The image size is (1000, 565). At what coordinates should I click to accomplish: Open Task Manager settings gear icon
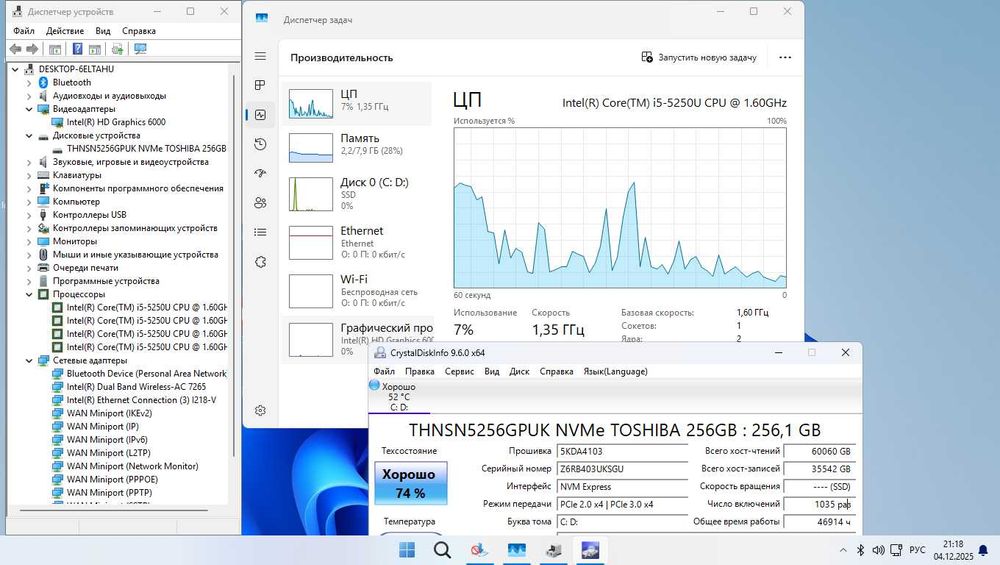260,411
